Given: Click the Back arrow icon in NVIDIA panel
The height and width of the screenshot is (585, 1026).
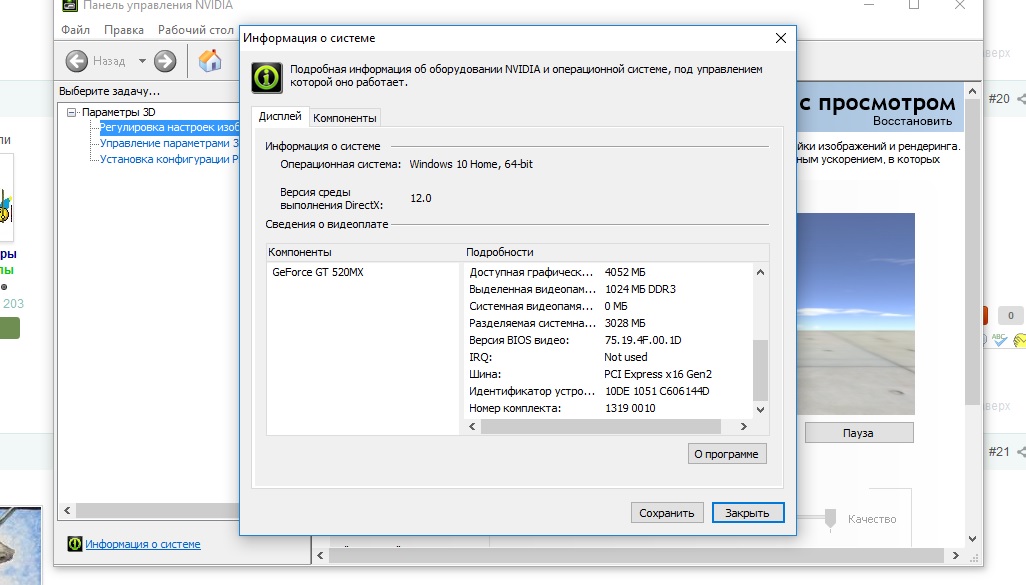Looking at the screenshot, I should (x=77, y=61).
